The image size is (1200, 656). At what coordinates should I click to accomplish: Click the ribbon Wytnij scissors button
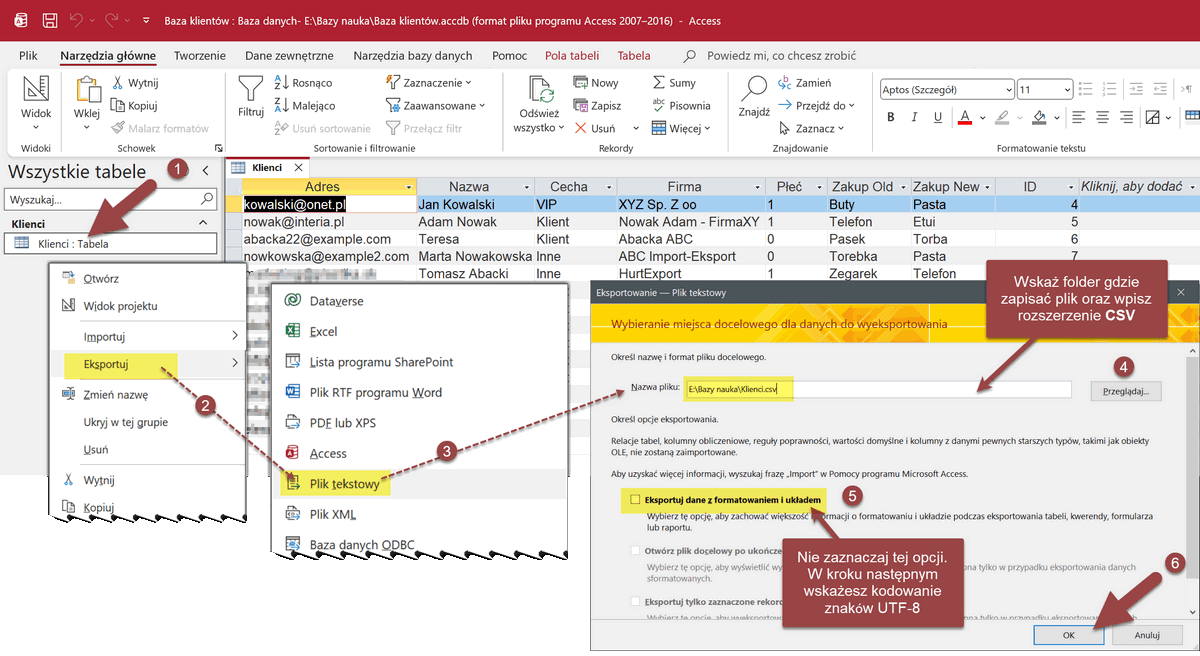click(x=135, y=83)
